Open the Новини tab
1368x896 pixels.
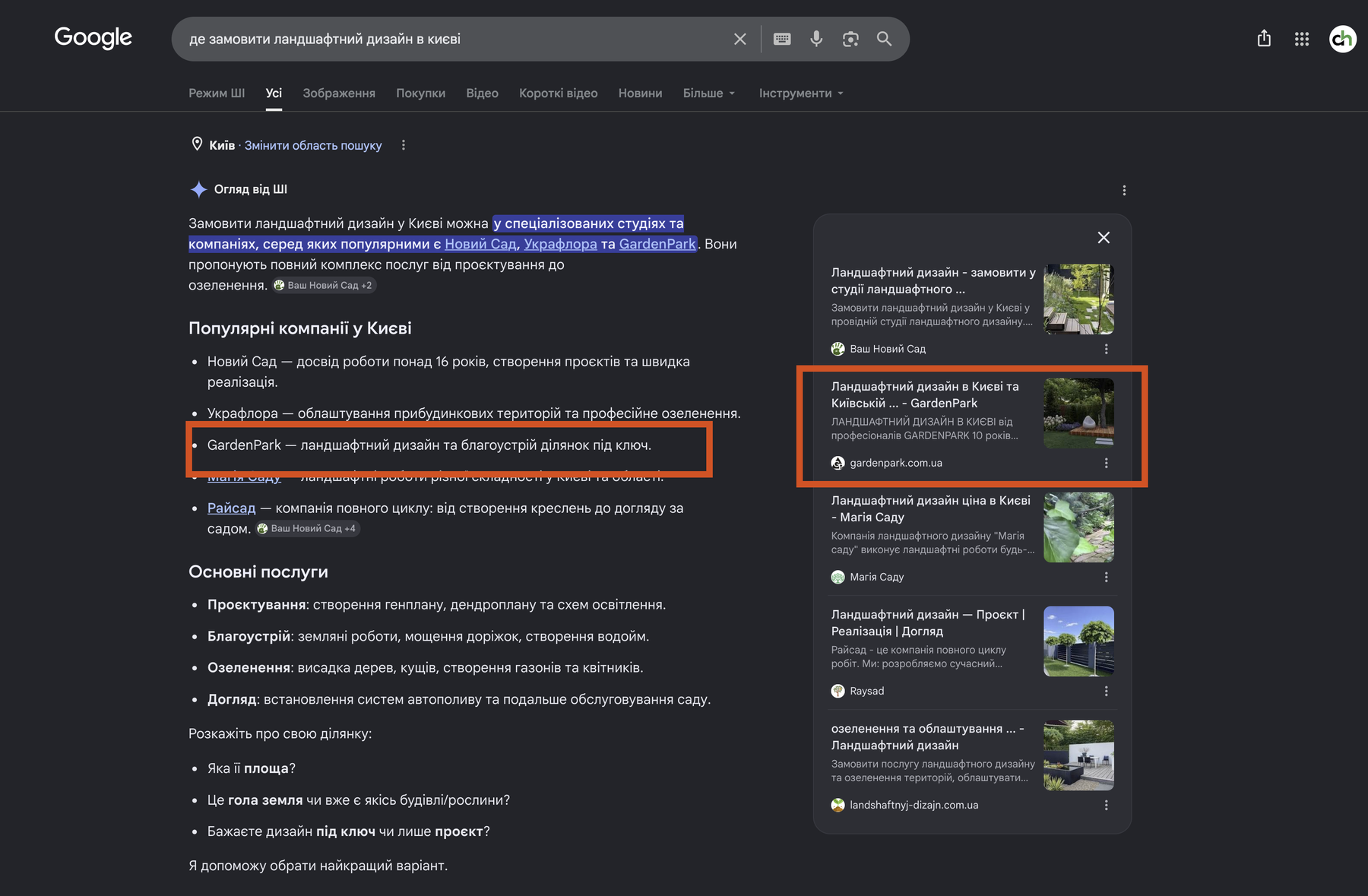tap(640, 93)
